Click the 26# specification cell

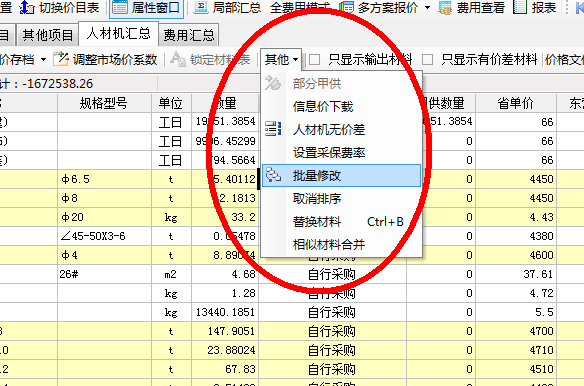(x=104, y=274)
